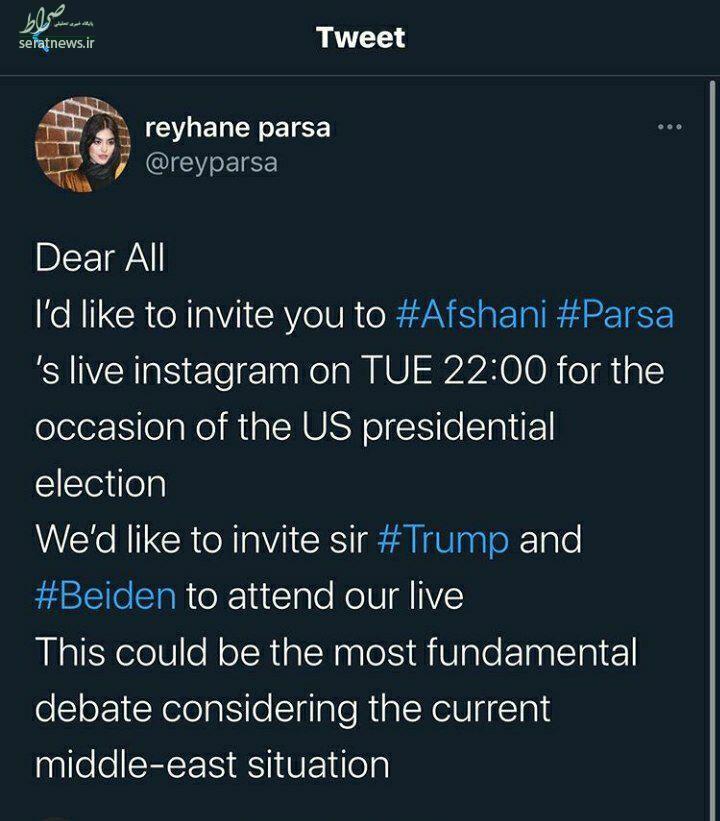The width and height of the screenshot is (720, 821).
Task: Open reyhane parsa's profile avatar
Action: tap(83, 145)
